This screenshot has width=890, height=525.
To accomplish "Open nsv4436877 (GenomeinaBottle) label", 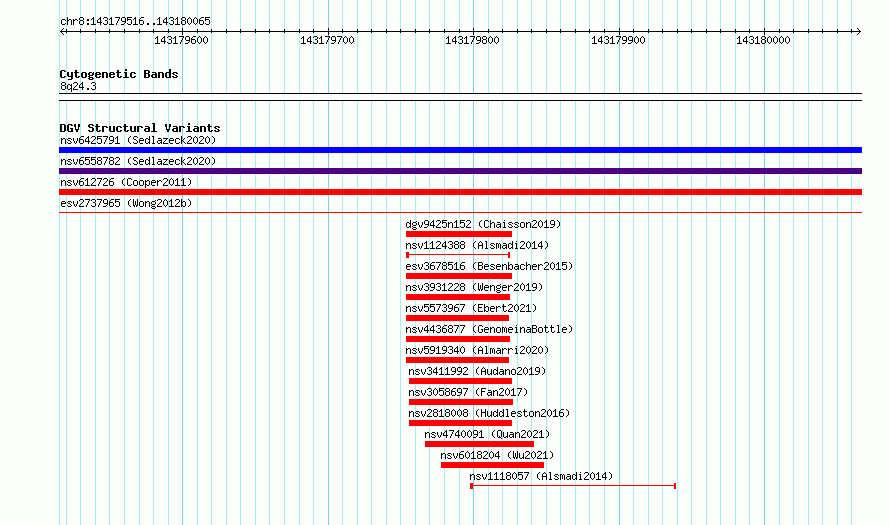I will click(x=489, y=329).
